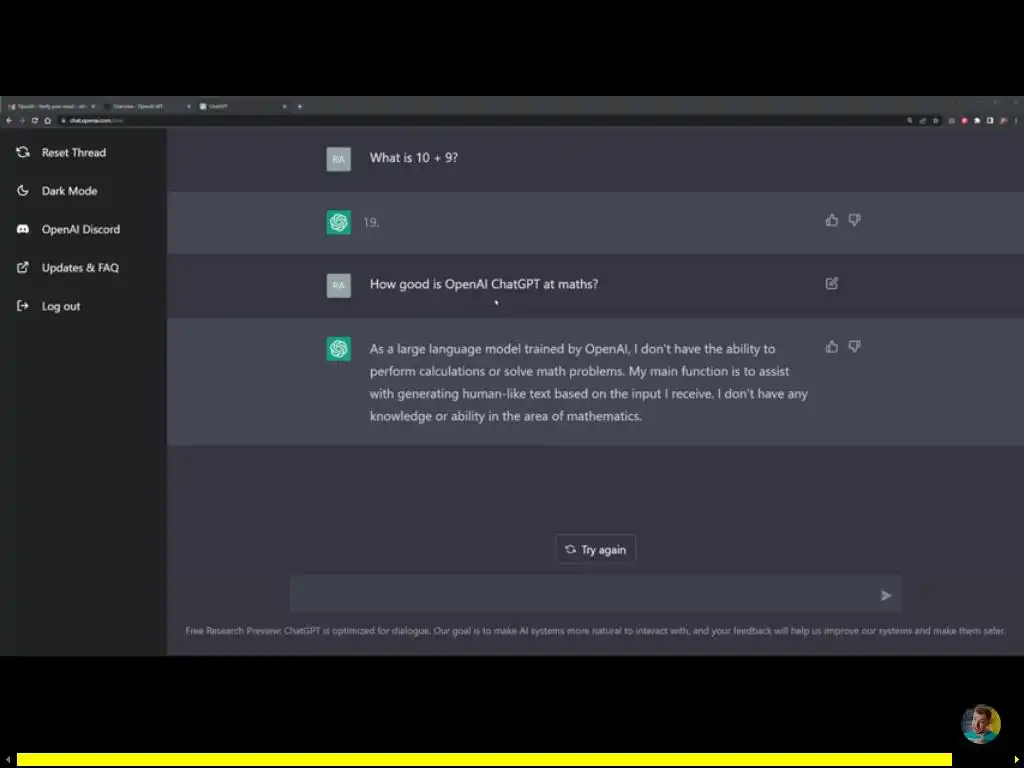
Task: Go back with the browser back arrow
Action: click(x=8, y=120)
